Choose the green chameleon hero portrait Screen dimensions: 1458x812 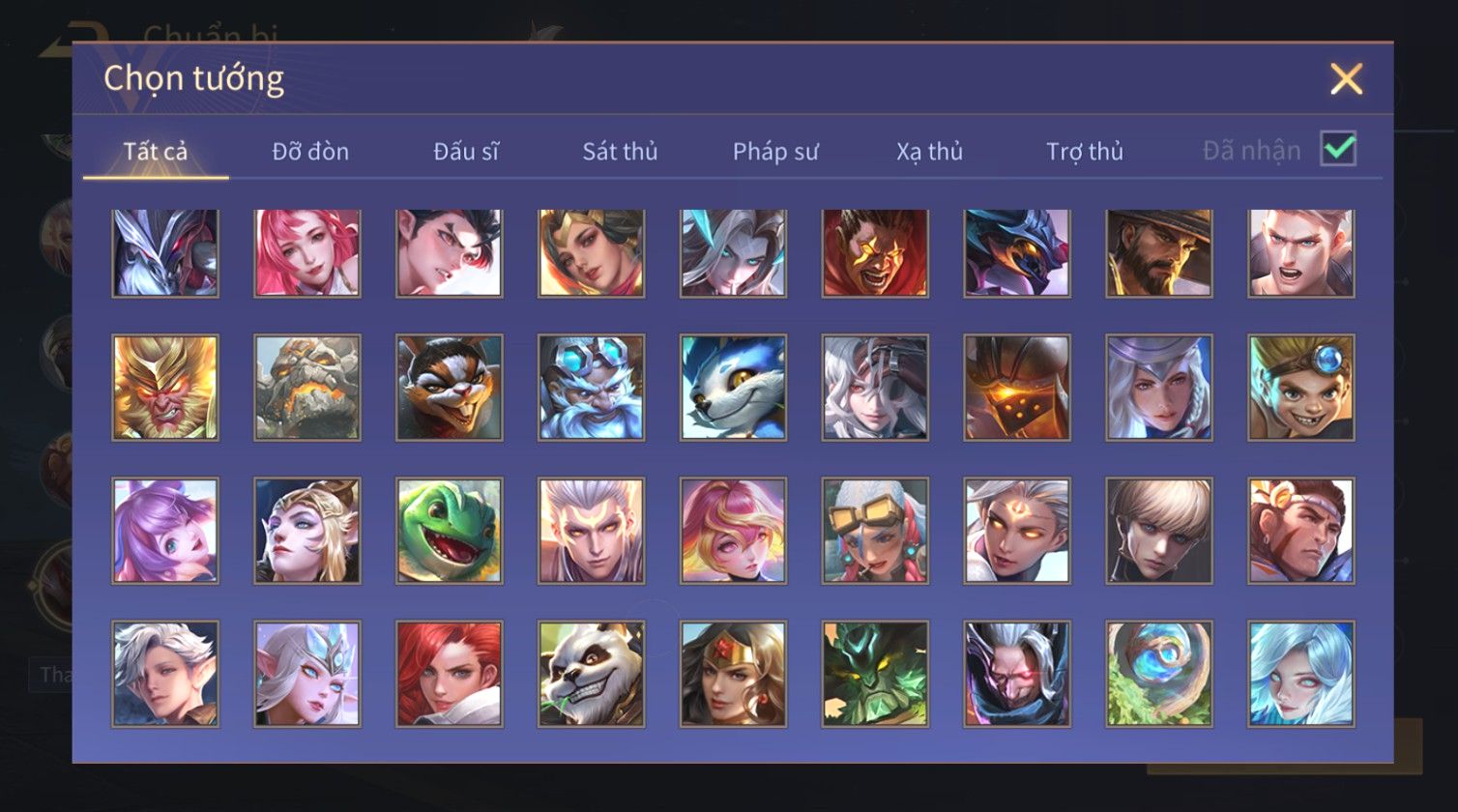click(450, 531)
